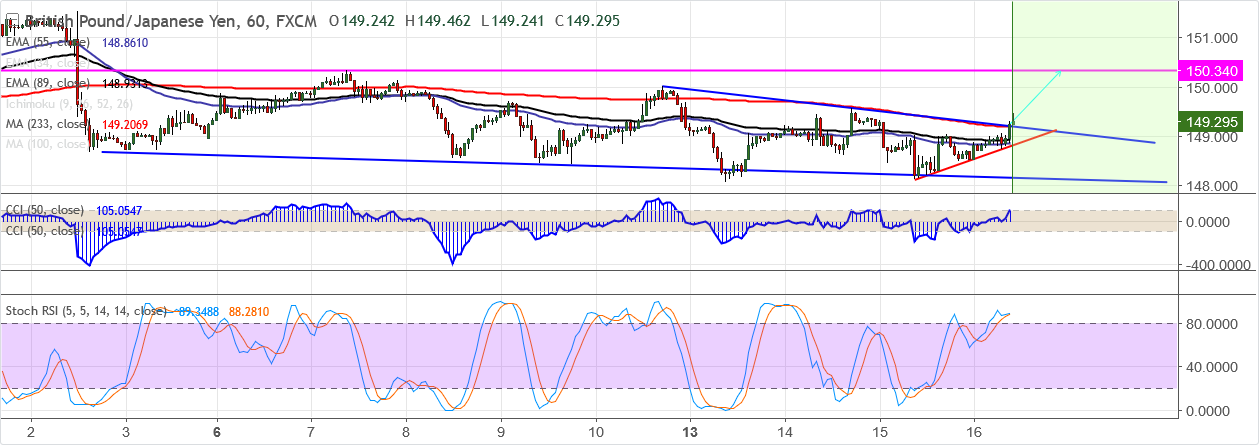Collapse the legend with the top-left square icon
The height and width of the screenshot is (445, 1259).
(x=10, y=22)
